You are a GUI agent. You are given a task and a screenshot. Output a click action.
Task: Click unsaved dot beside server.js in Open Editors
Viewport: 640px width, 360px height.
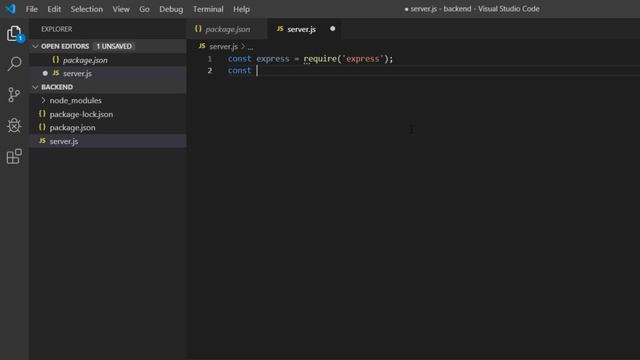(x=45, y=73)
